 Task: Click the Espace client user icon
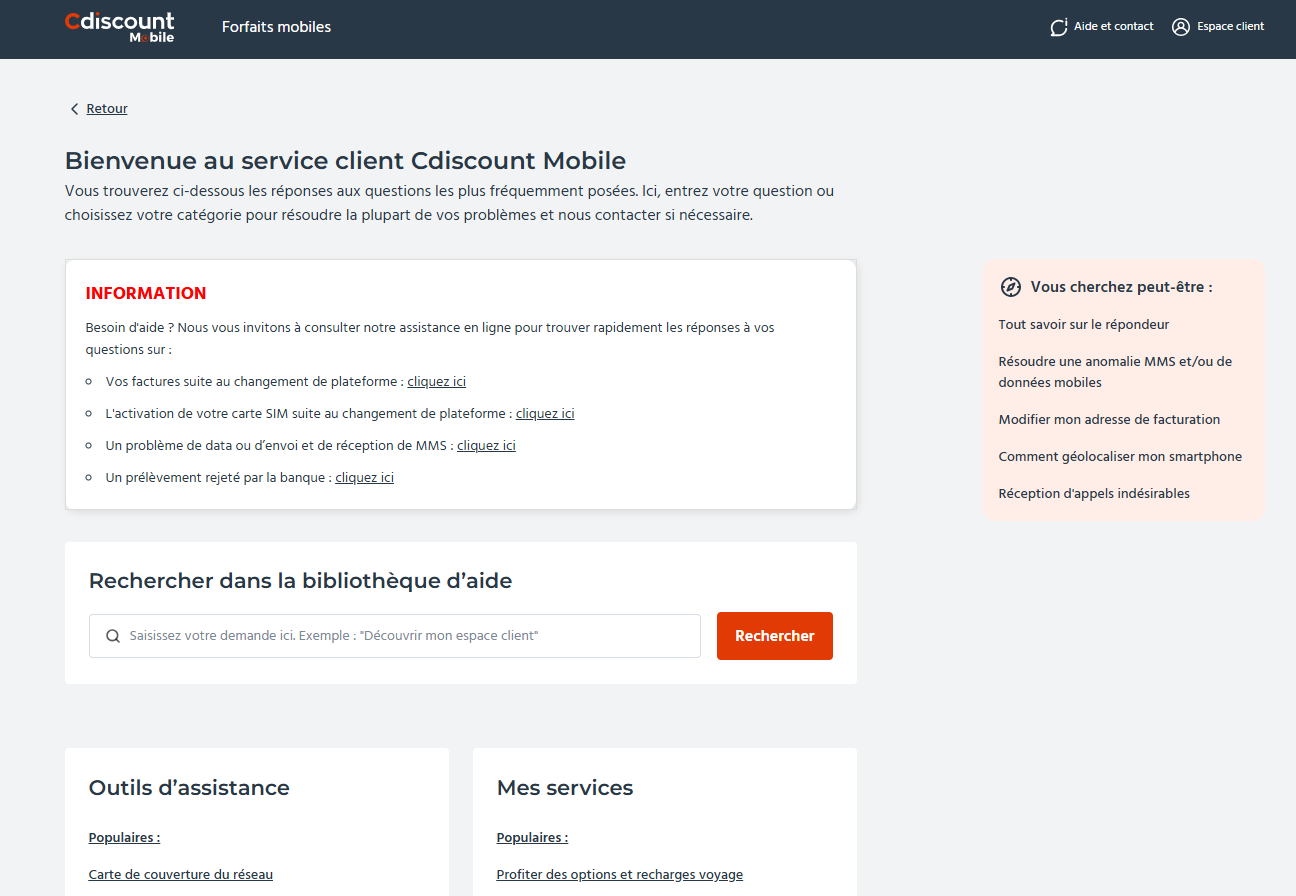coord(1181,27)
